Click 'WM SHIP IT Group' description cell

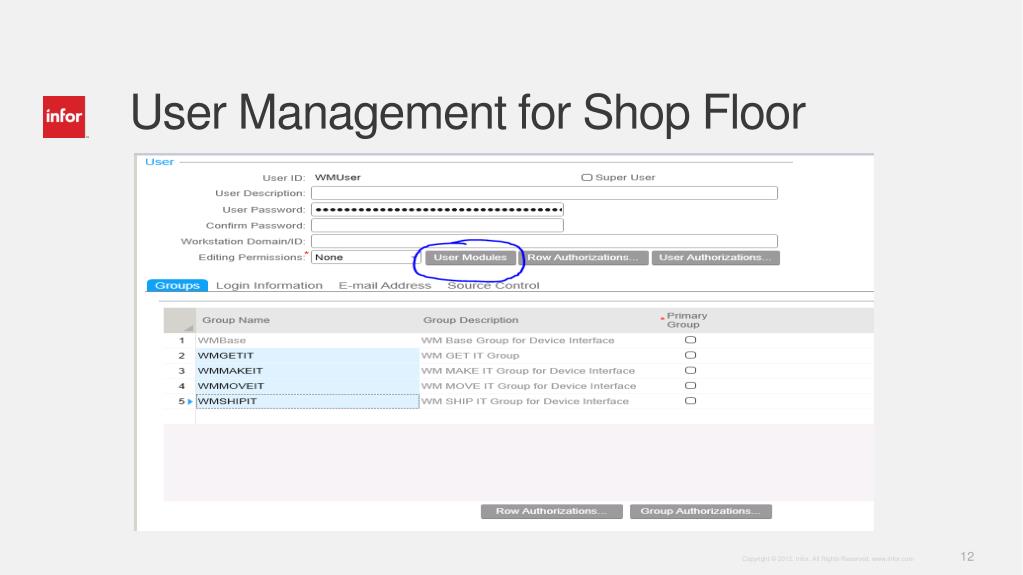(525, 401)
